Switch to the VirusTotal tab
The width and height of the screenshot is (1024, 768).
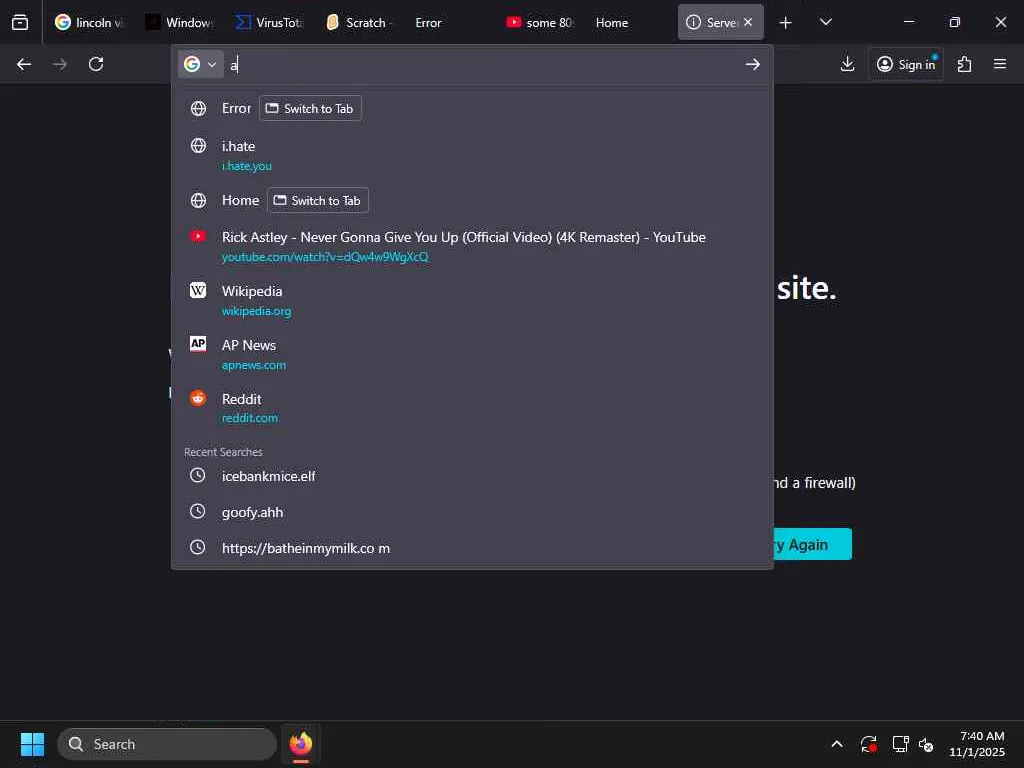point(270,23)
